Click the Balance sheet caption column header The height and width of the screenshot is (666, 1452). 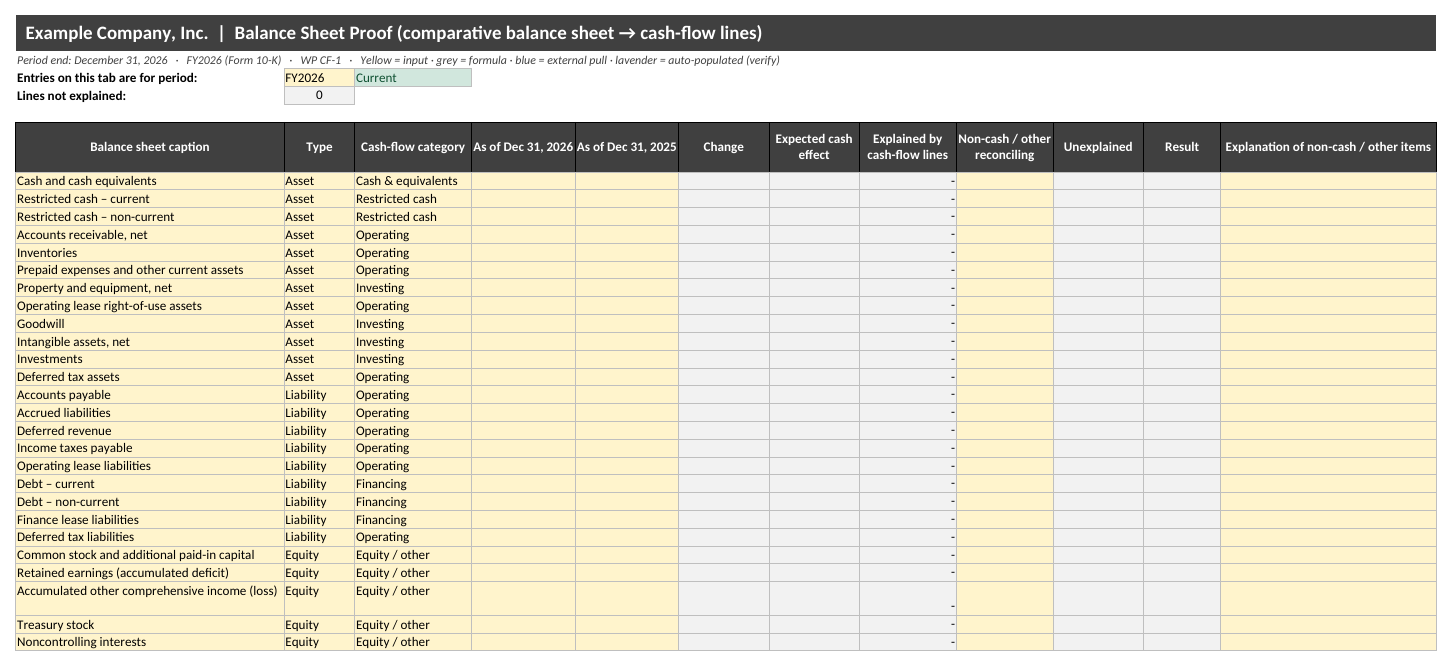150,147
